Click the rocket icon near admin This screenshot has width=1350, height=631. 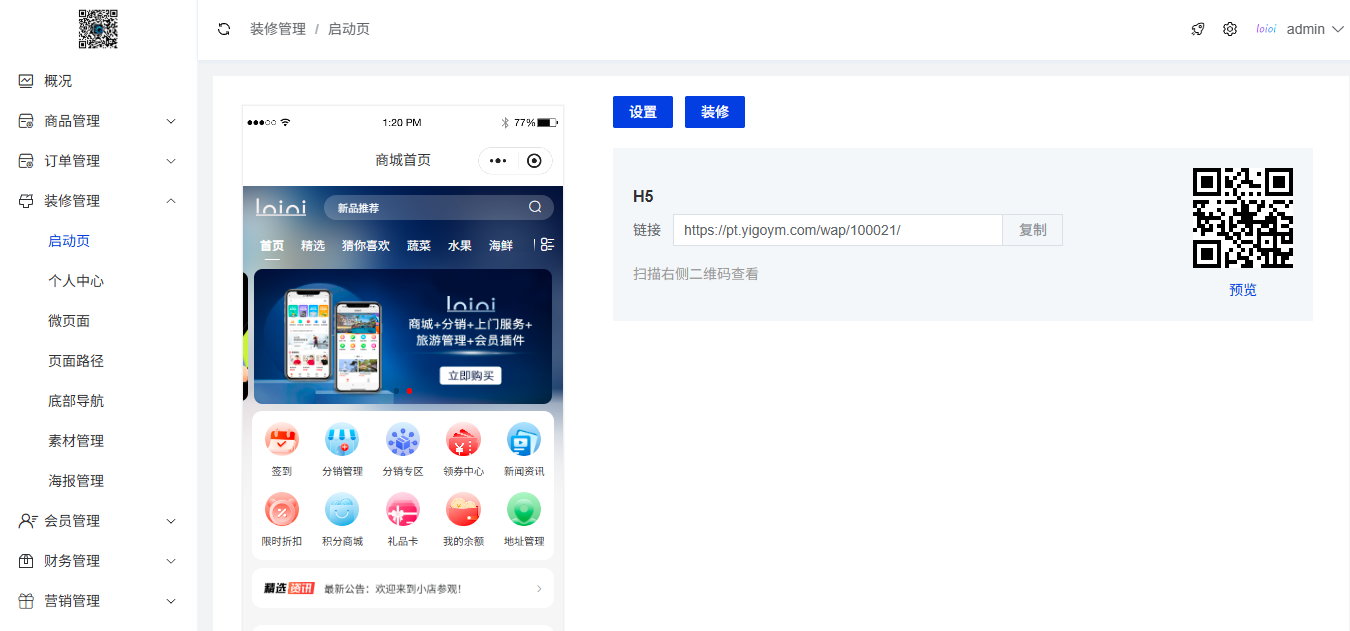(1197, 29)
